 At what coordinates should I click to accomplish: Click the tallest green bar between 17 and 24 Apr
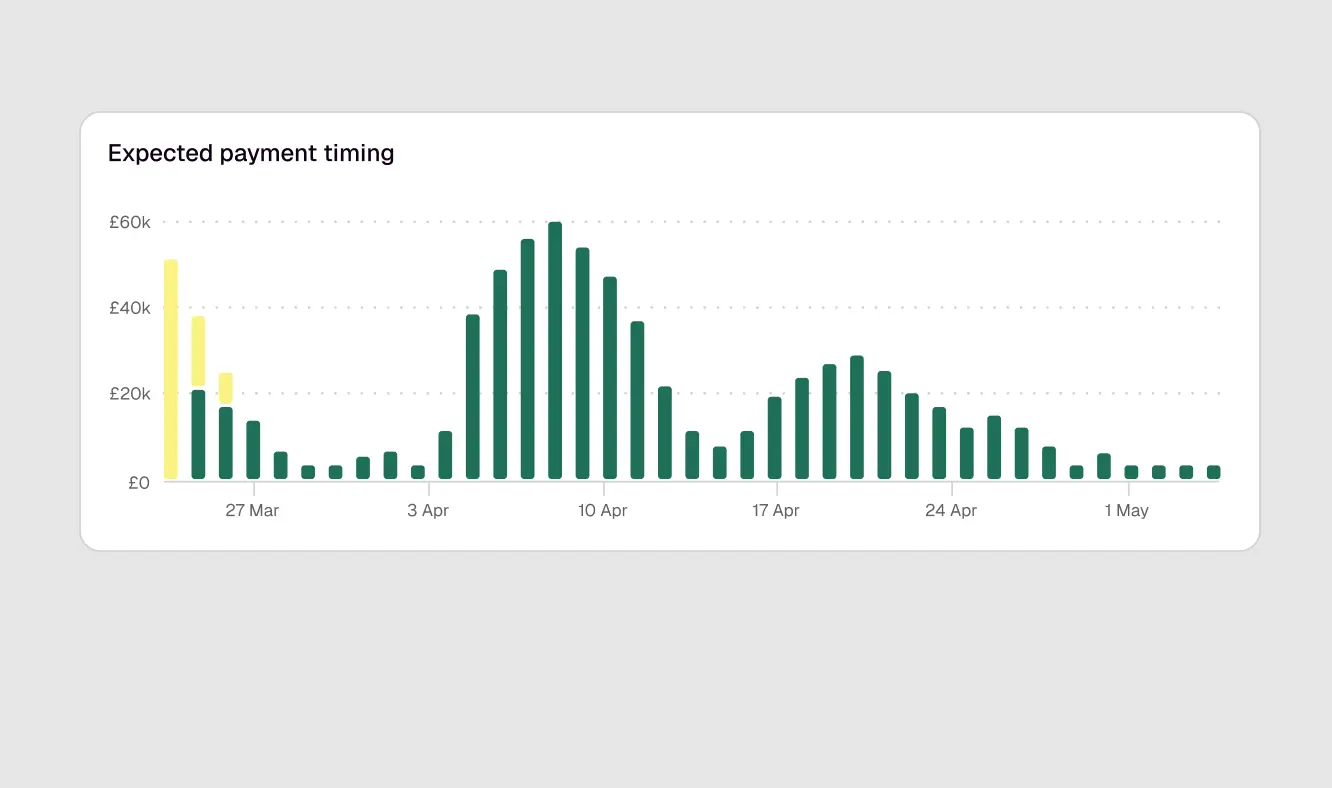click(857, 417)
